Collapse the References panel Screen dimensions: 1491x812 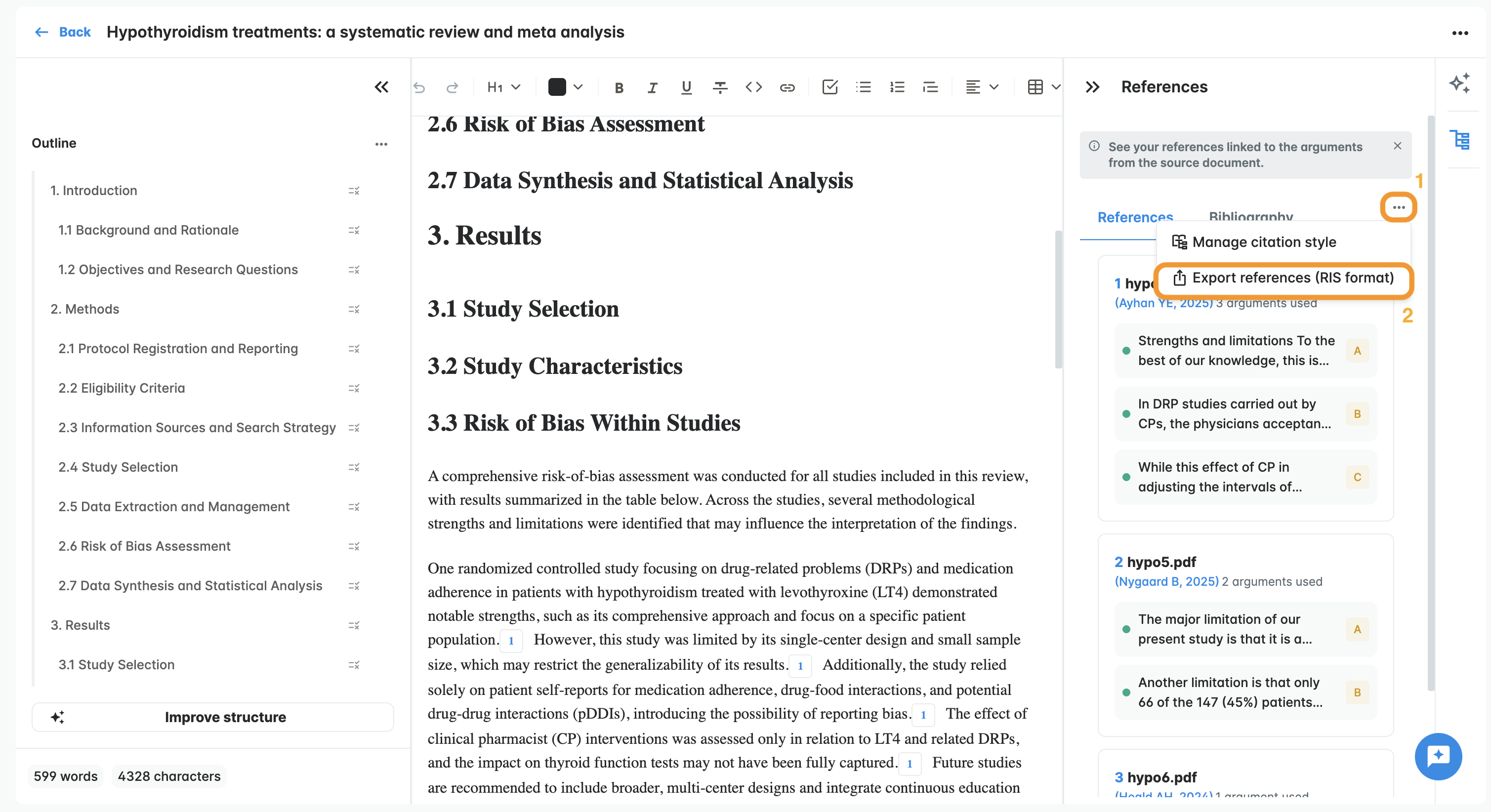(x=1092, y=87)
